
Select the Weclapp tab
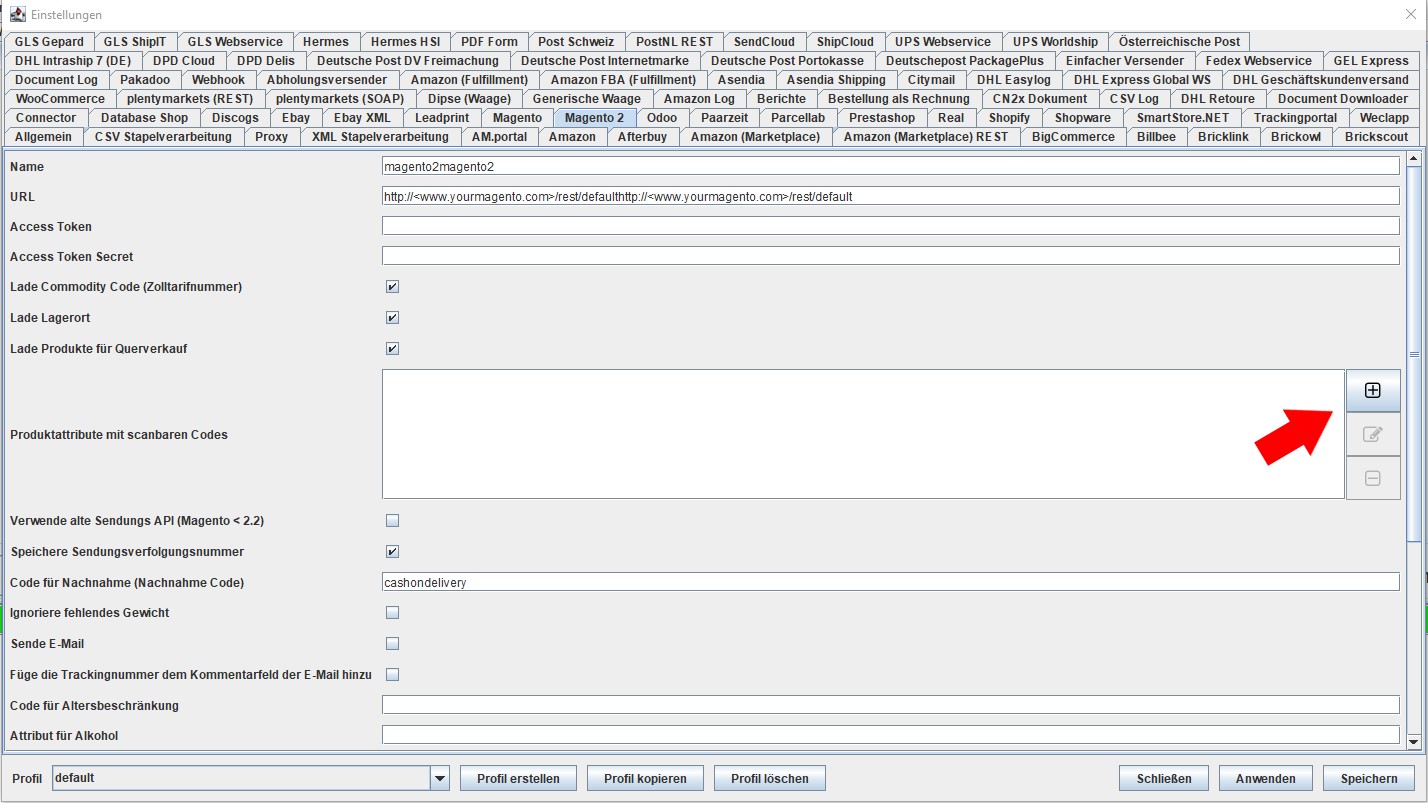tap(1384, 118)
